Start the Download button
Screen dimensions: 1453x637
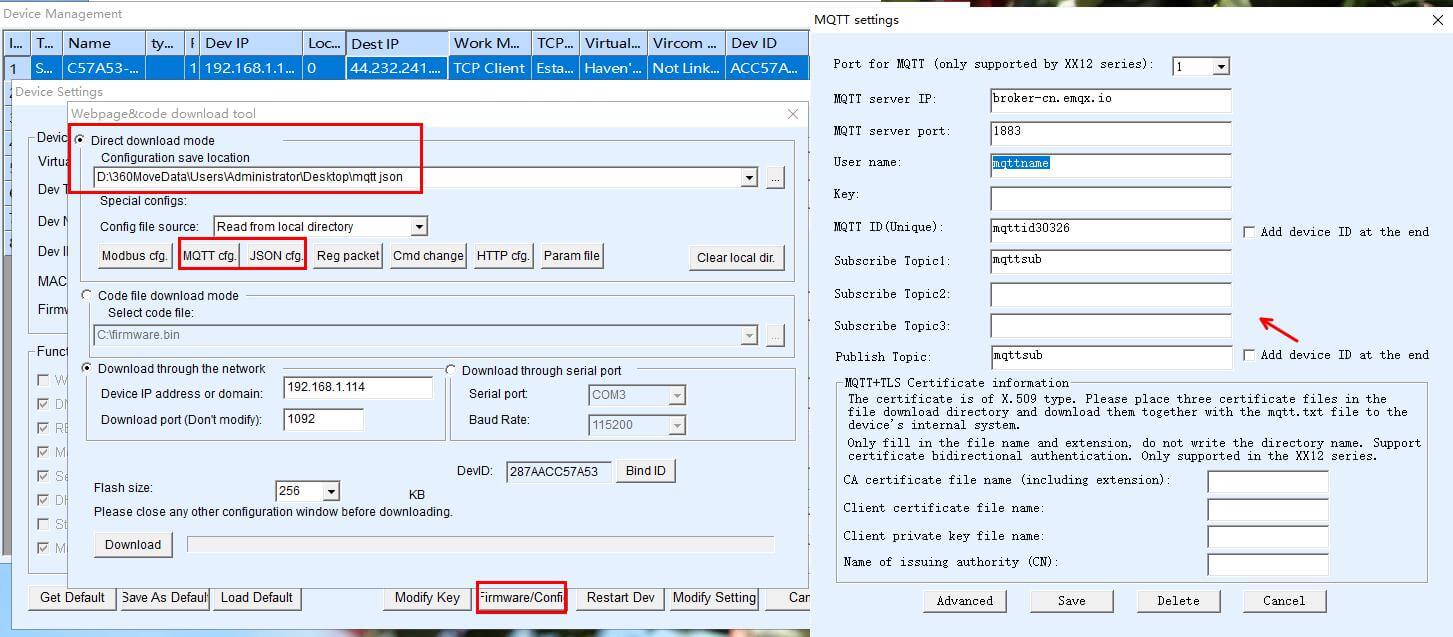pos(133,545)
